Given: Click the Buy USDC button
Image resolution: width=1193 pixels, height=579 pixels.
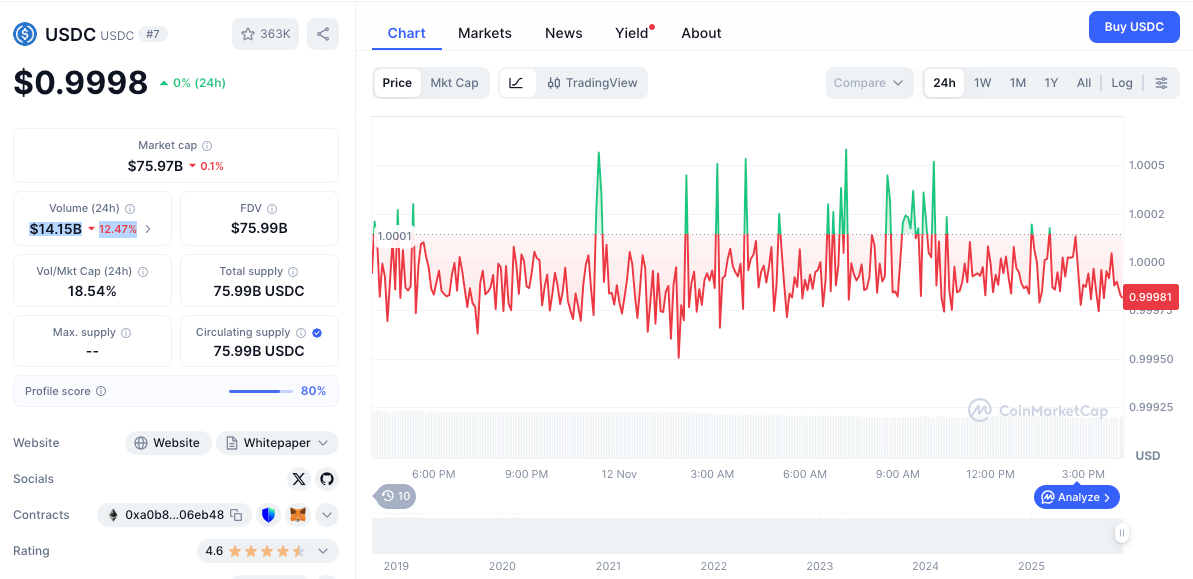Looking at the screenshot, I should tap(1134, 27).
